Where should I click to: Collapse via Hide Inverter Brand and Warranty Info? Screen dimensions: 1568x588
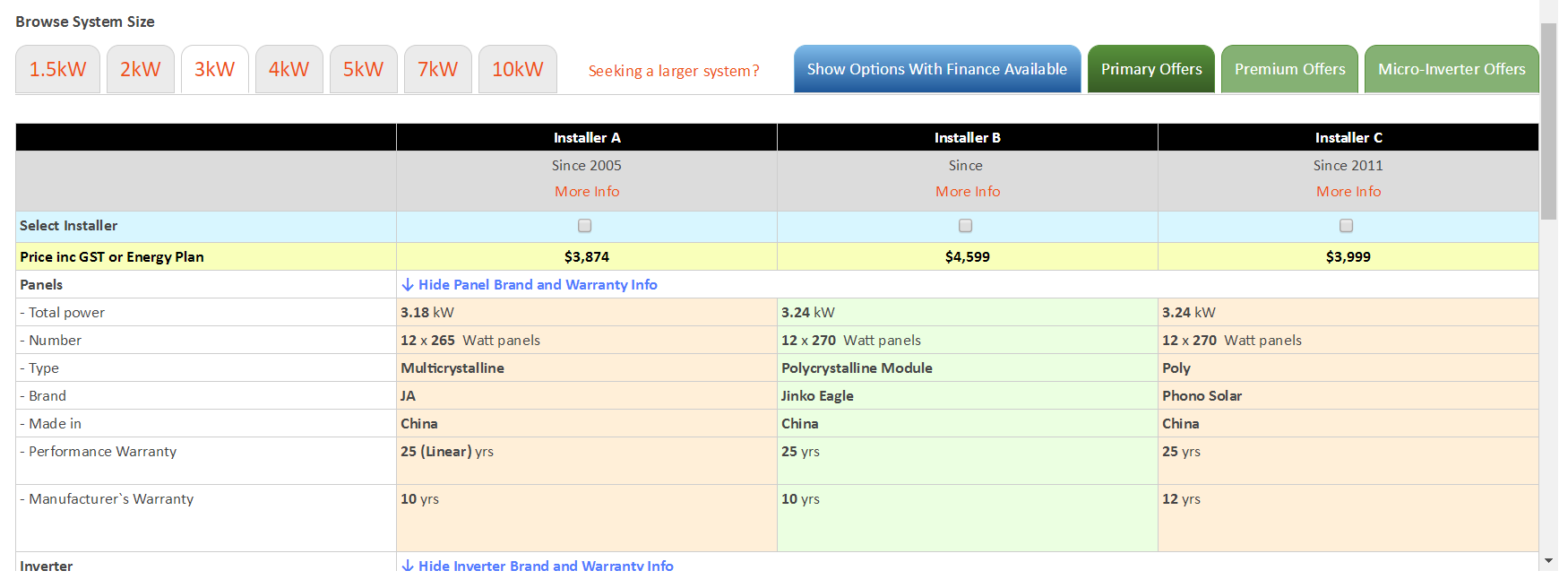(546, 566)
